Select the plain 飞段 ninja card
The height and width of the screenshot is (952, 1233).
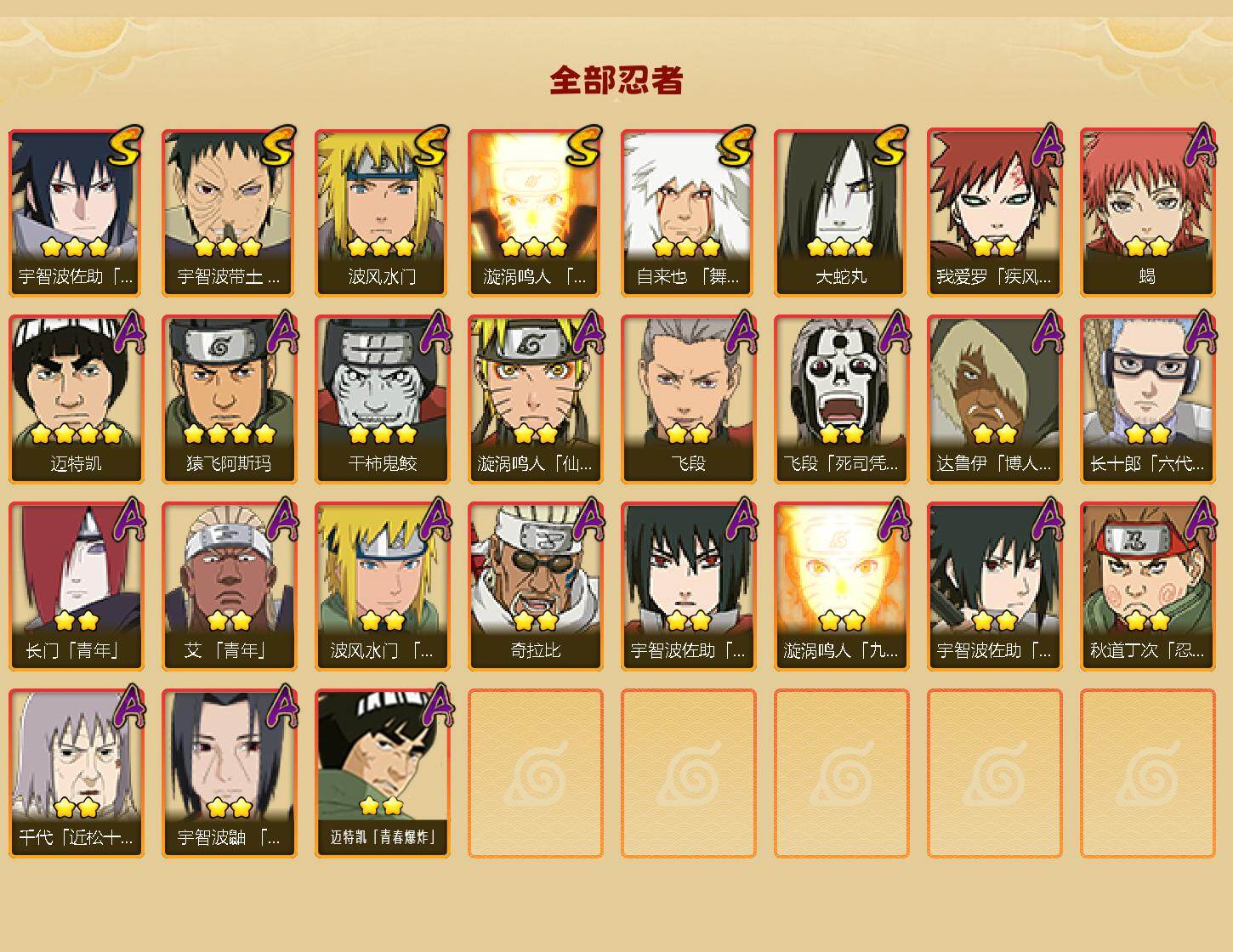tap(688, 399)
